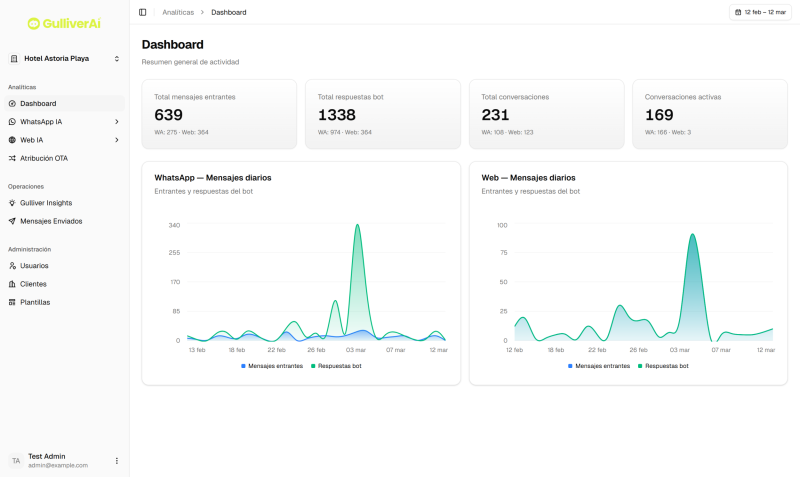Click the WhatsApp IA chat icon

(x=12, y=122)
